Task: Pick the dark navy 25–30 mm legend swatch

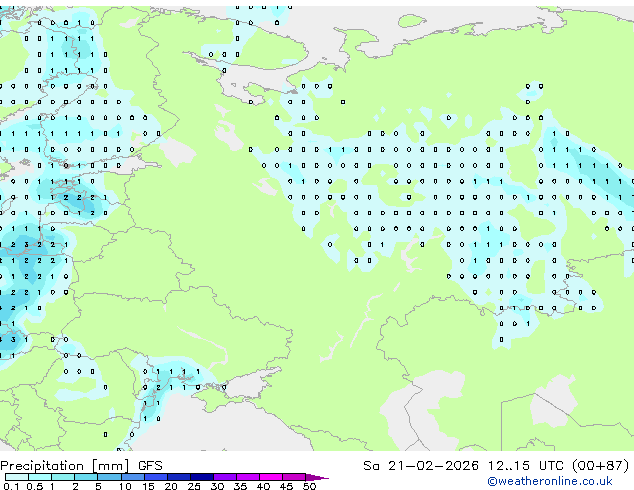Action: [x=202, y=477]
